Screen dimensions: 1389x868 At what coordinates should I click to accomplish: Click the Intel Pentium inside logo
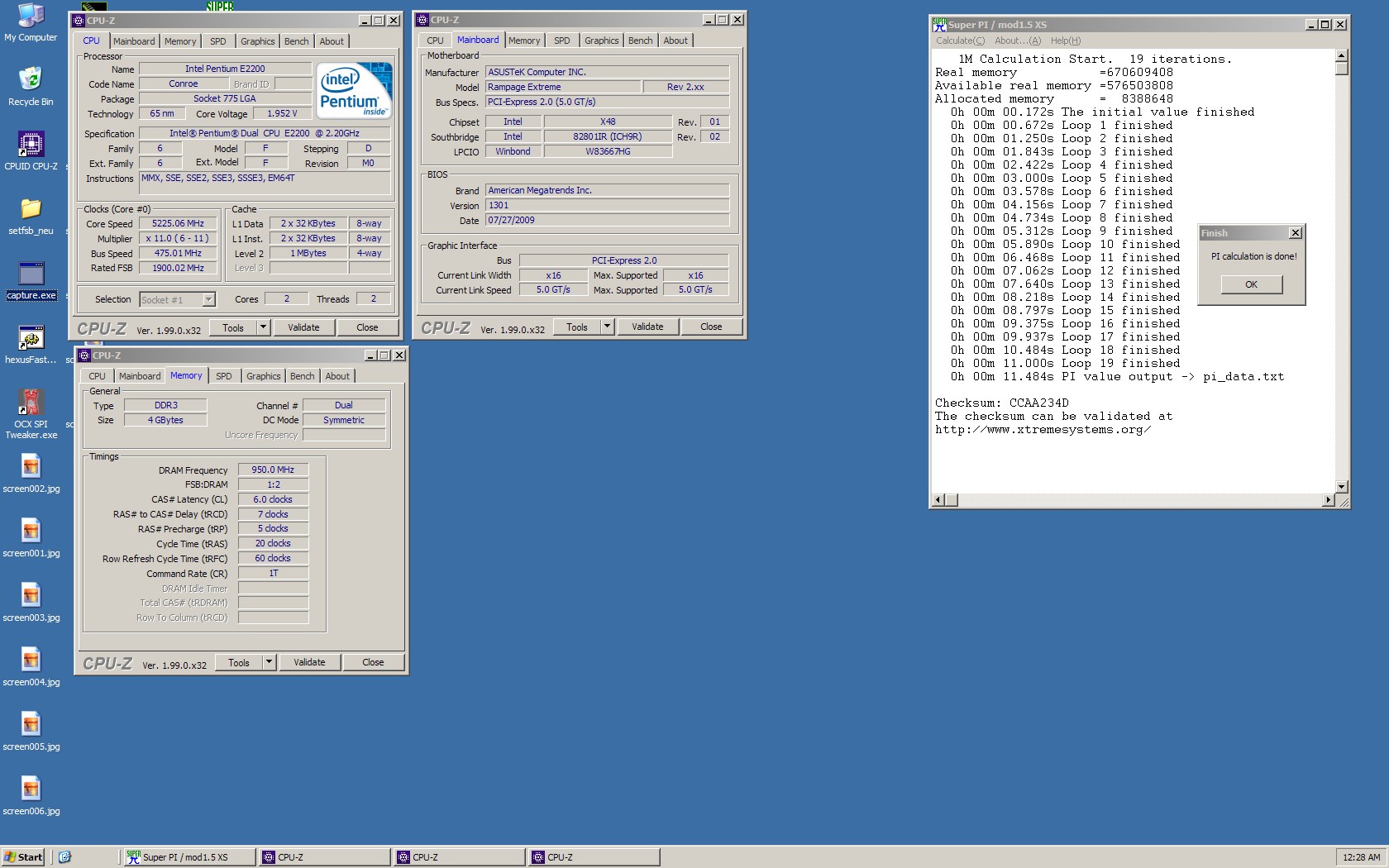354,91
